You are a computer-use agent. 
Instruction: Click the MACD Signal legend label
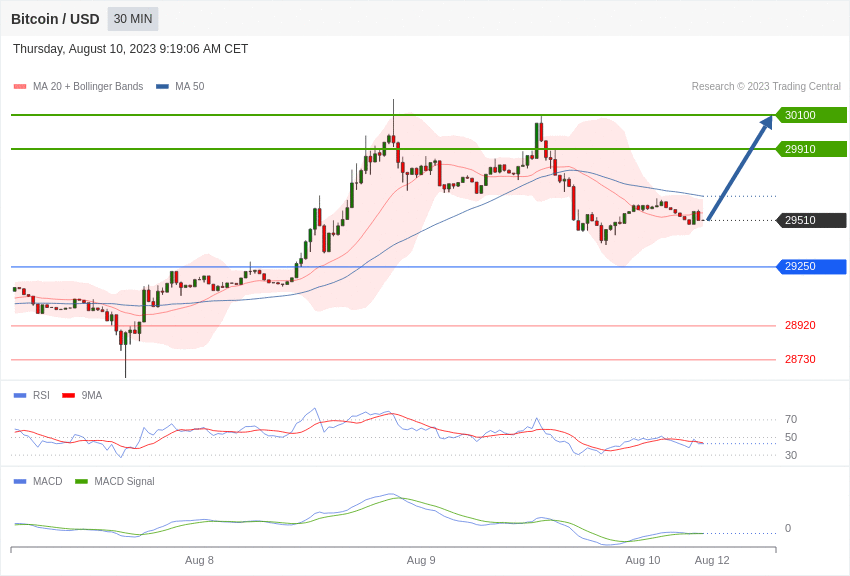[x=124, y=481]
